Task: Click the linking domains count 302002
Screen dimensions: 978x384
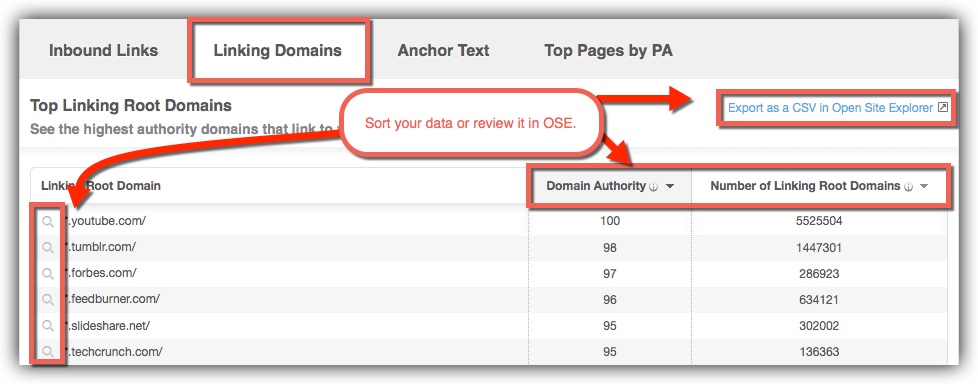Action: (819, 326)
